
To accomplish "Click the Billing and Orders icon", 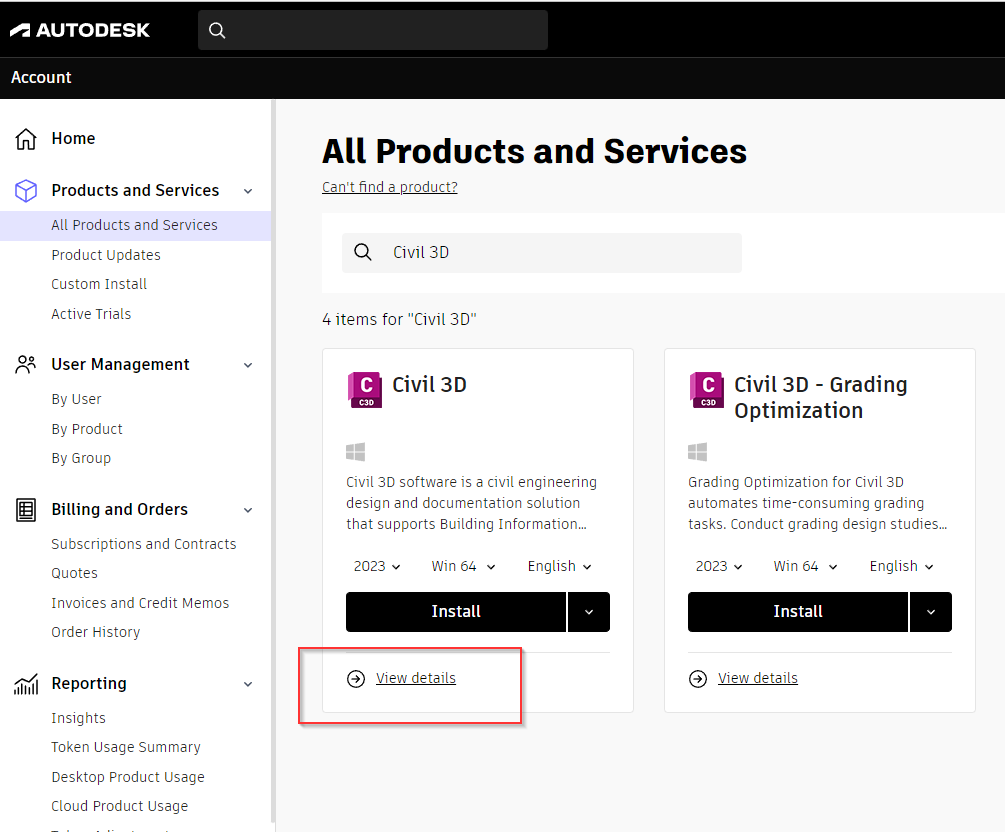I will pos(26,510).
